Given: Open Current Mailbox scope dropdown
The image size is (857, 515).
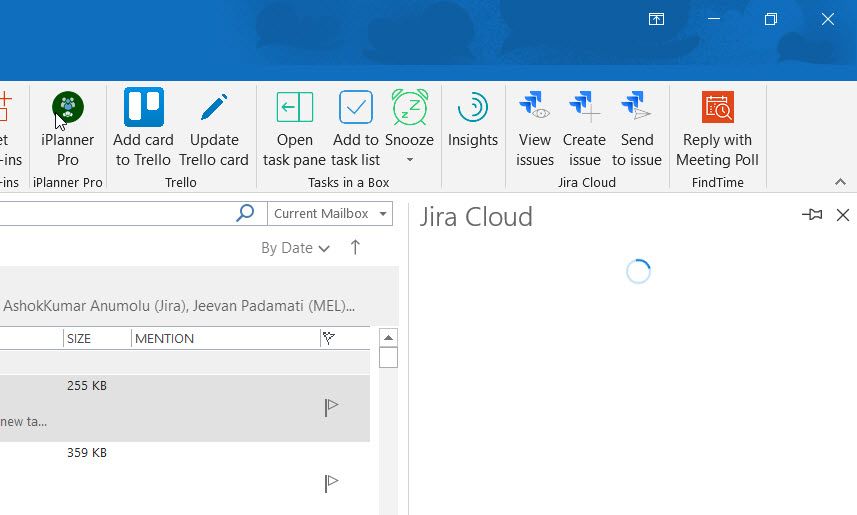Looking at the screenshot, I should 330,213.
